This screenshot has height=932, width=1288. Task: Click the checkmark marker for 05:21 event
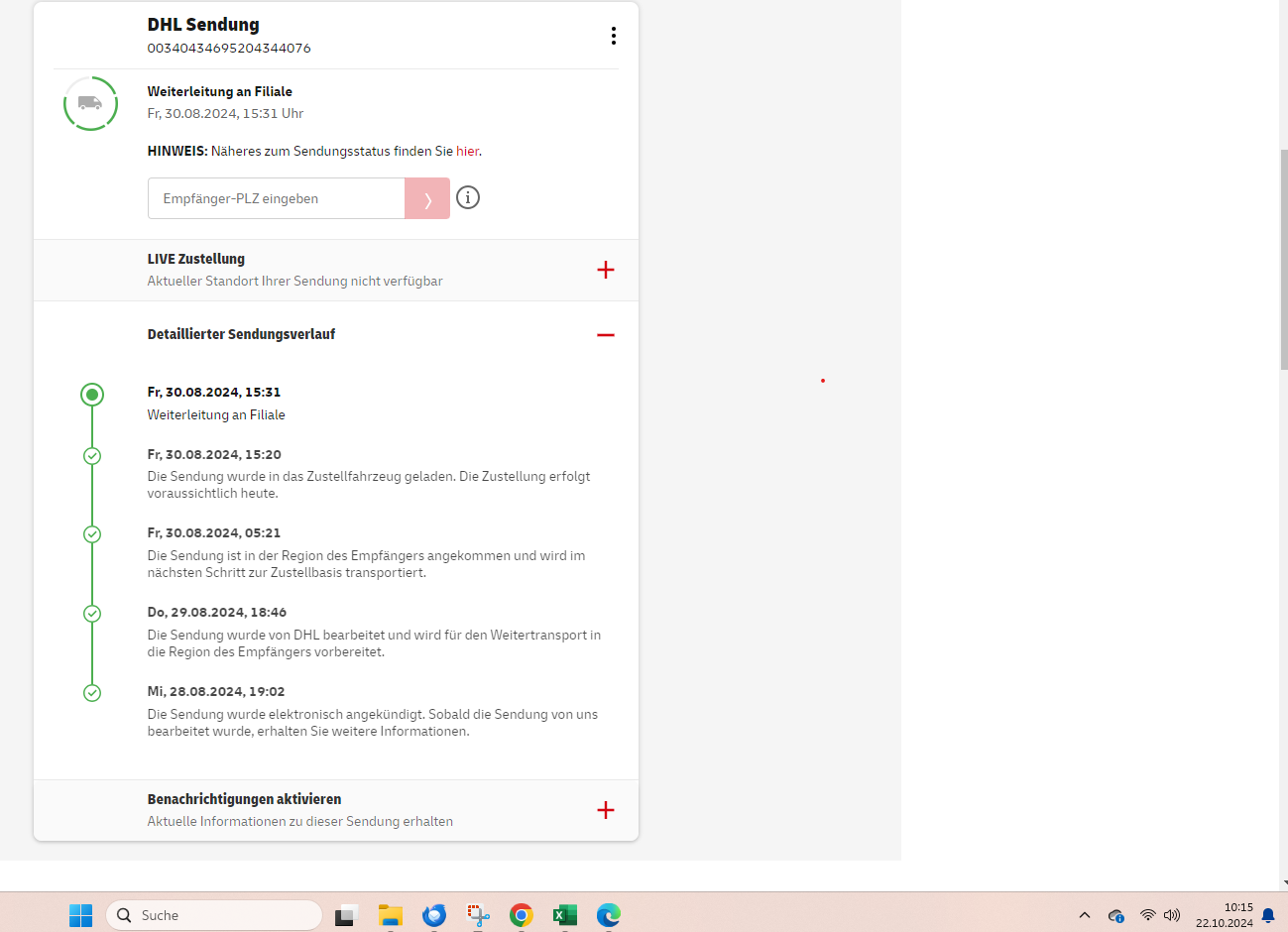[x=92, y=534]
